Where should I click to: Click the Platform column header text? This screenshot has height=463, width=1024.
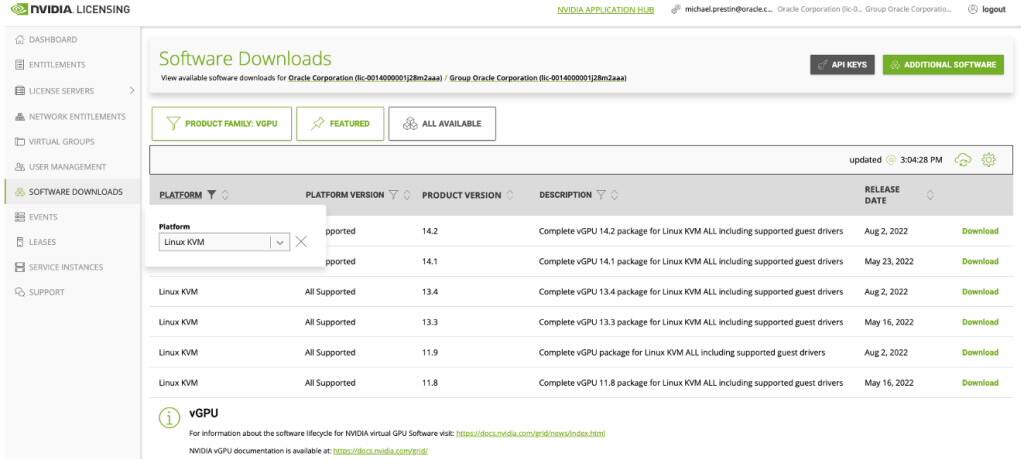[x=180, y=195]
